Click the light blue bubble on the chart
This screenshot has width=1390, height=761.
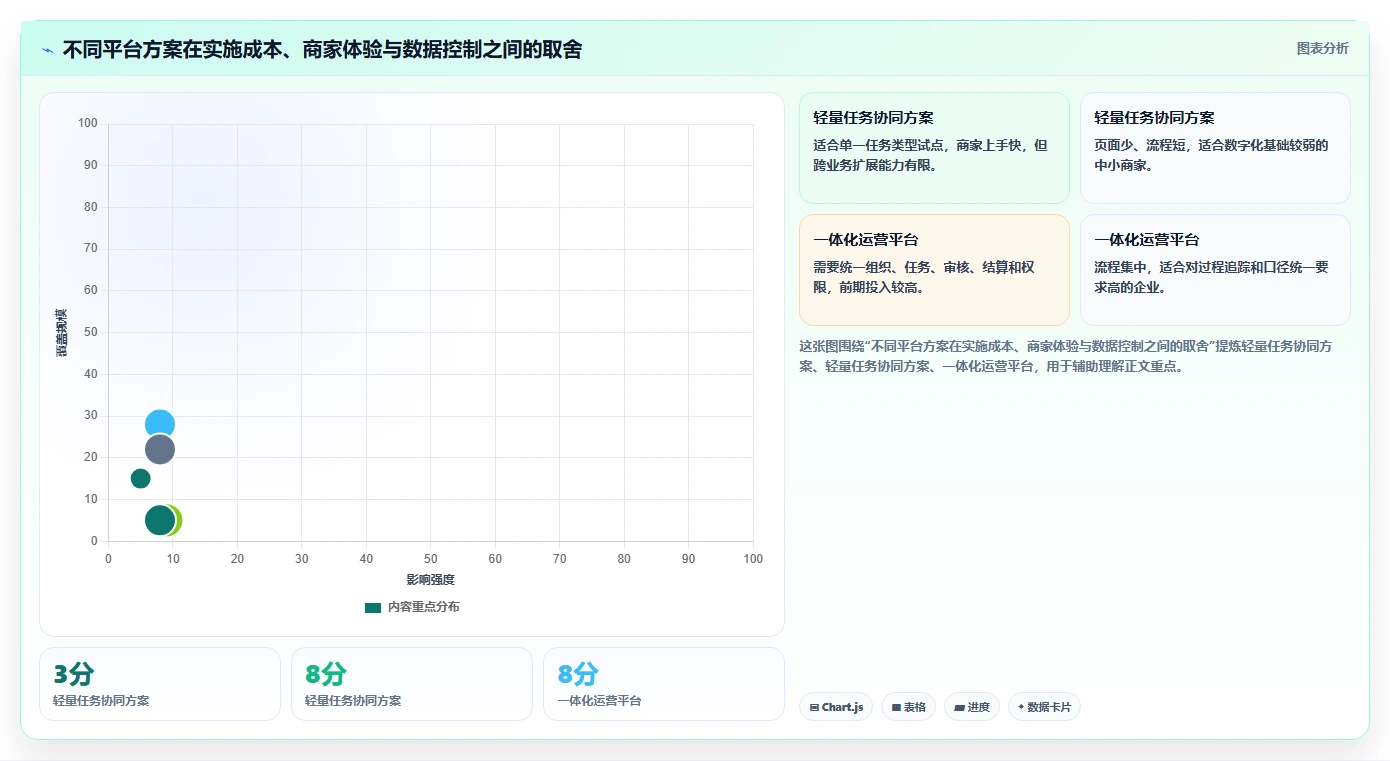point(160,421)
